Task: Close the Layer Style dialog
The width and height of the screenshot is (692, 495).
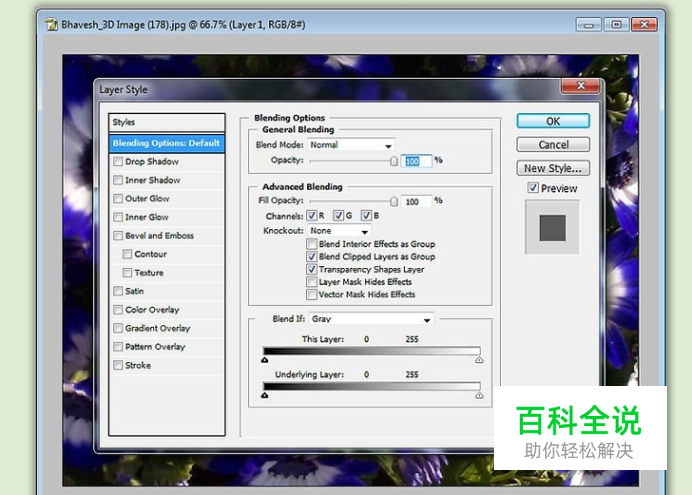Action: (581, 86)
